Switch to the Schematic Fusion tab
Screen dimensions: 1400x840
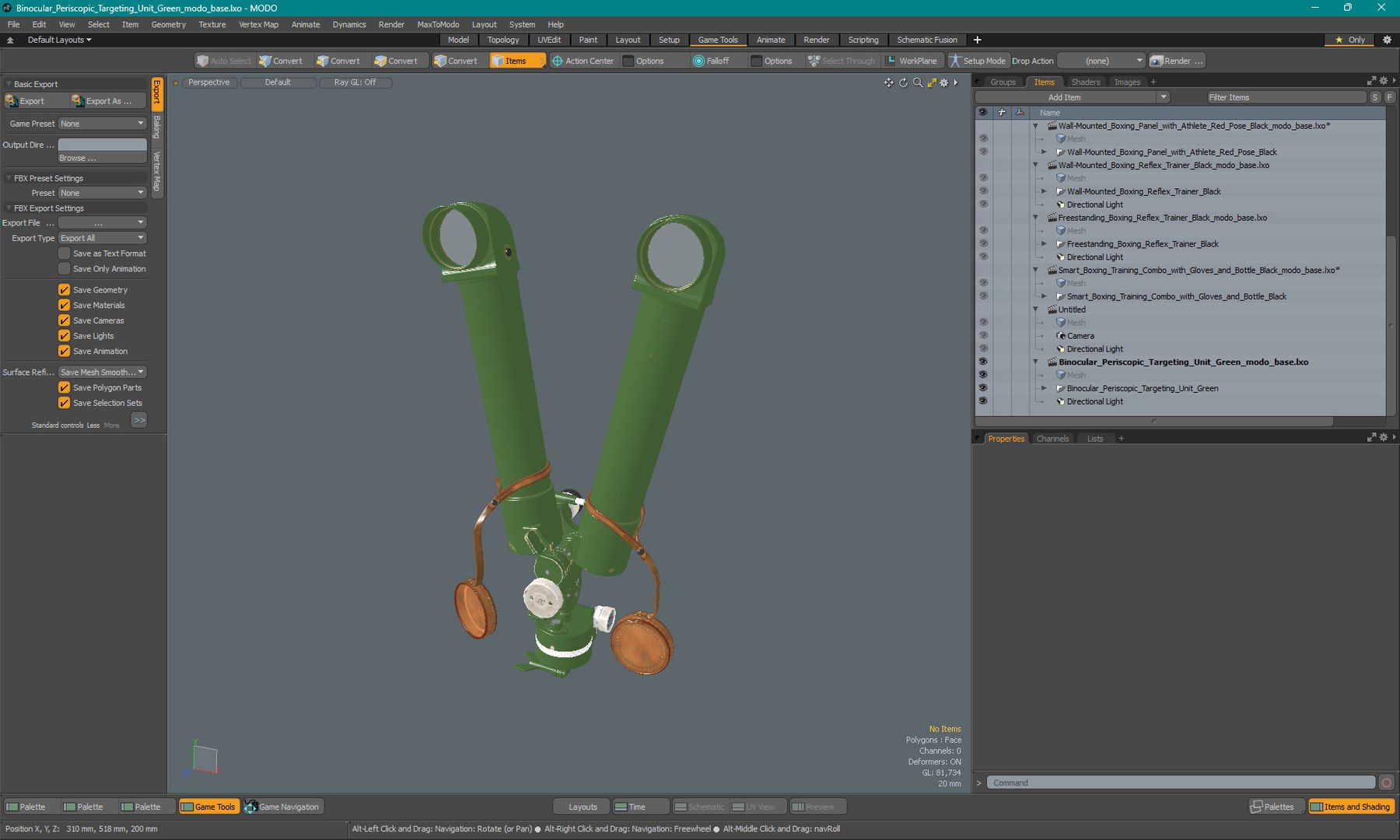926,40
